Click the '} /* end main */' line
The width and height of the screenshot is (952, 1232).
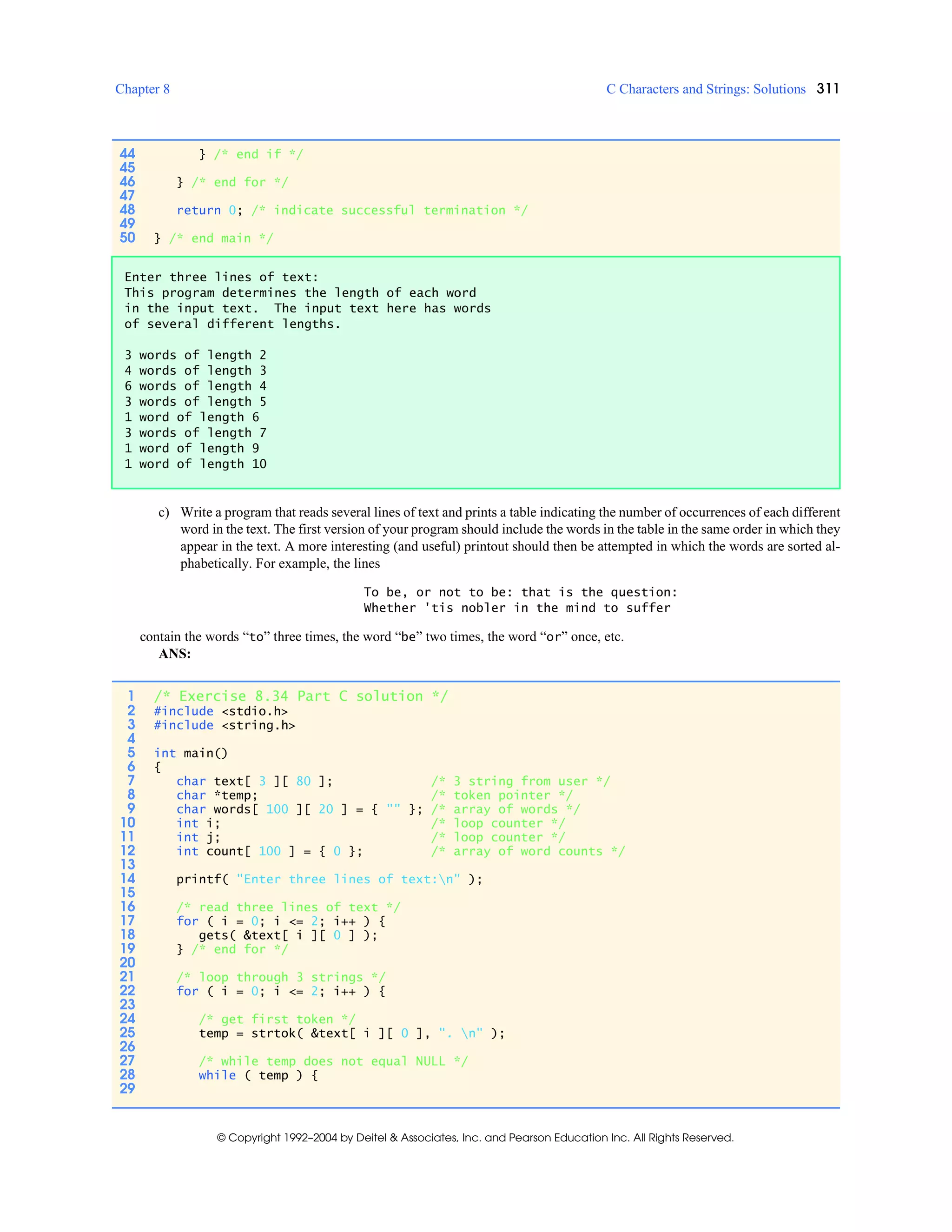coord(213,238)
